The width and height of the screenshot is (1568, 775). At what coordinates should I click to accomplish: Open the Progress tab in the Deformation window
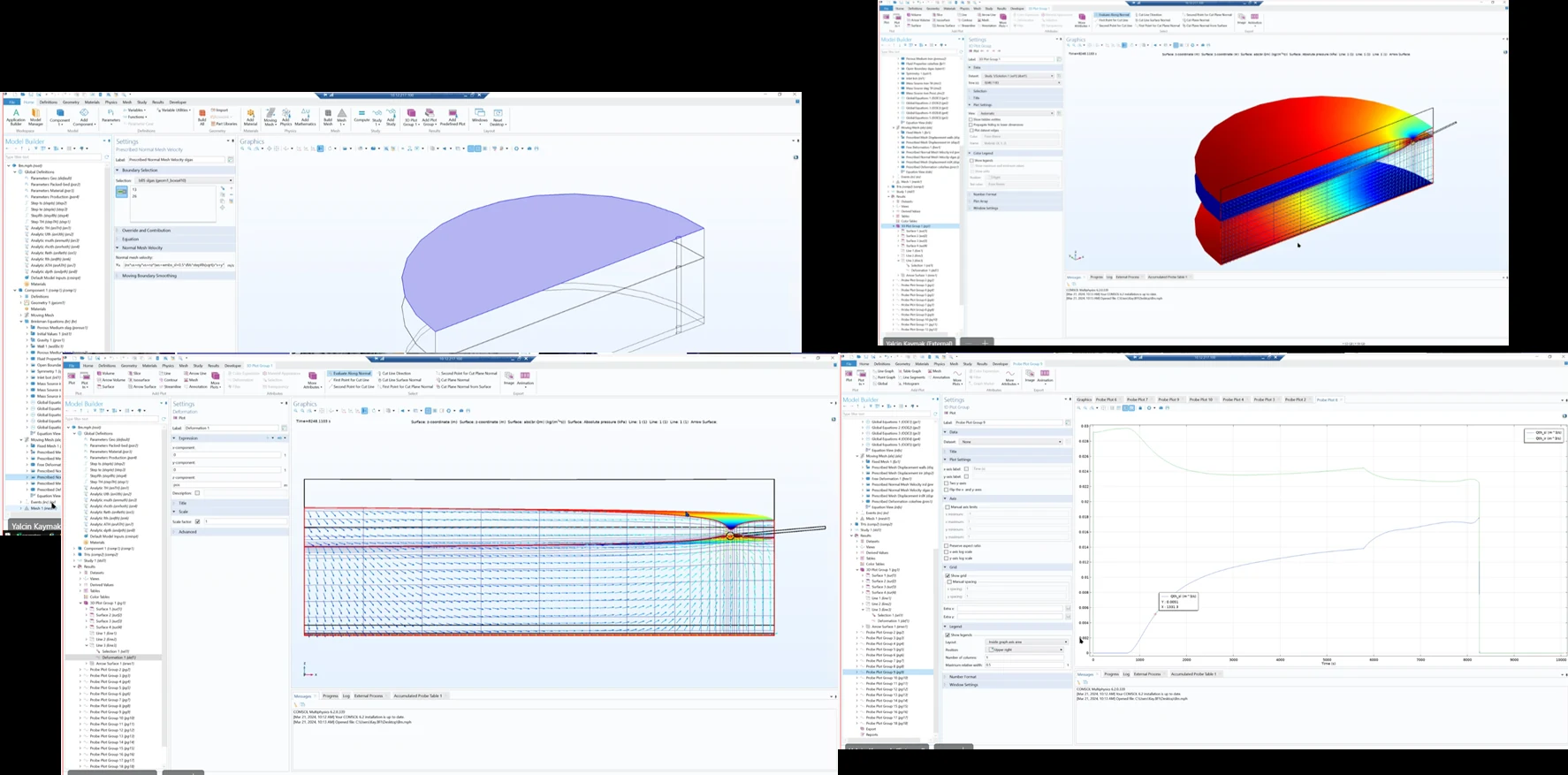click(x=331, y=695)
